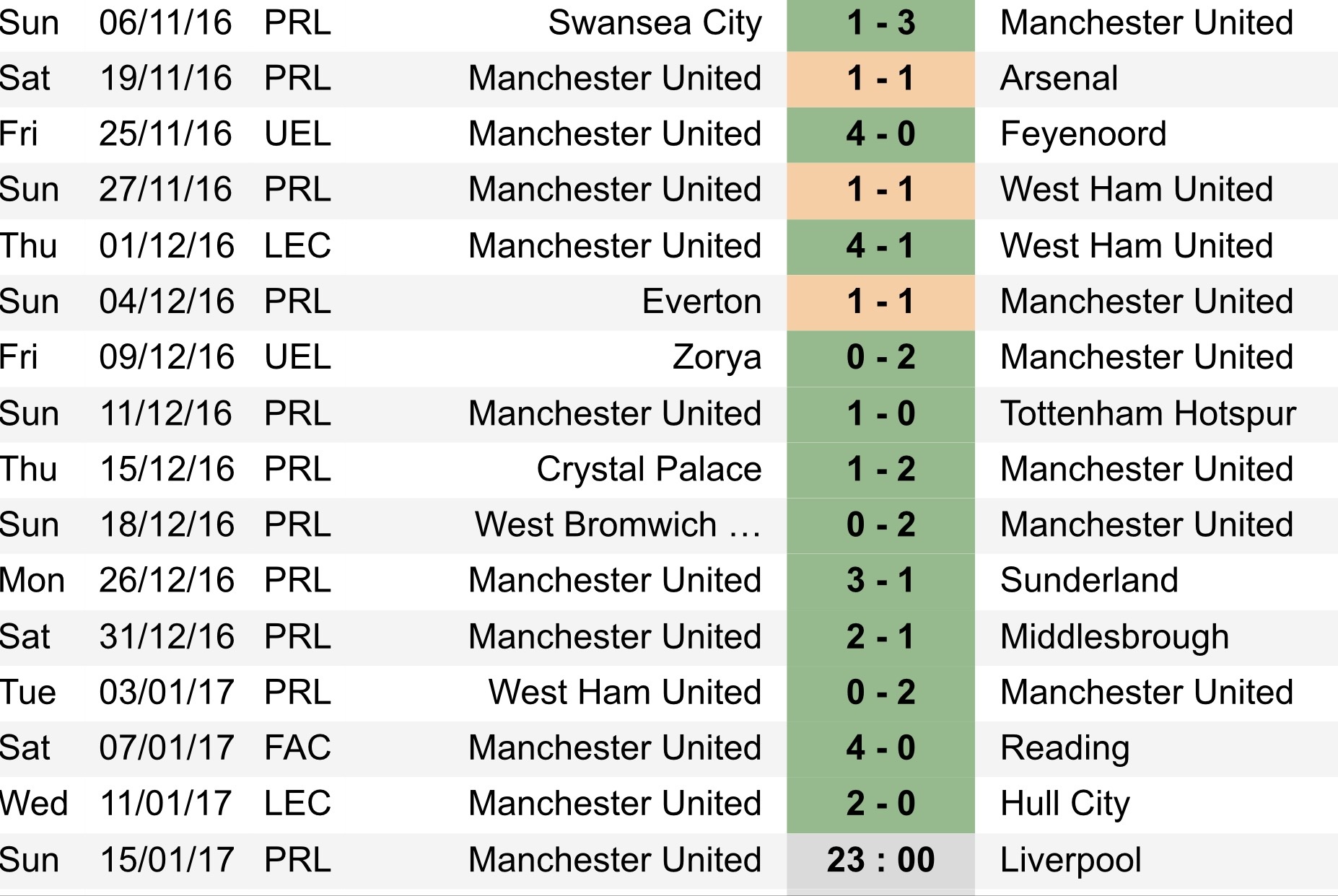Click the FAC competition label

pos(297,748)
